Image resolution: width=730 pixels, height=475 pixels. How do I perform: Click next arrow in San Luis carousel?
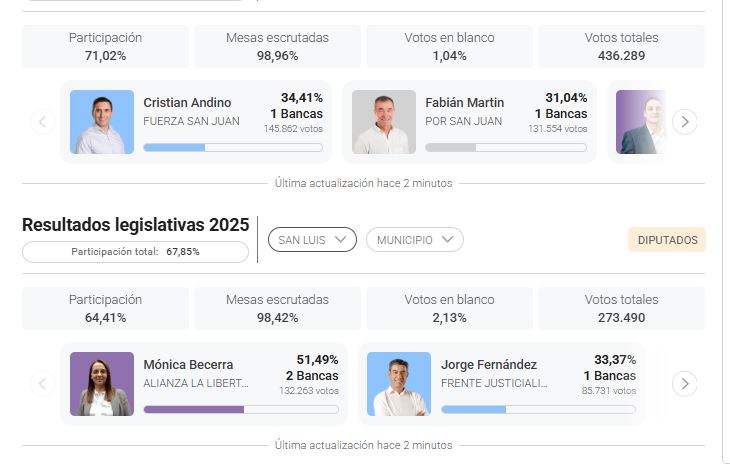pos(684,383)
